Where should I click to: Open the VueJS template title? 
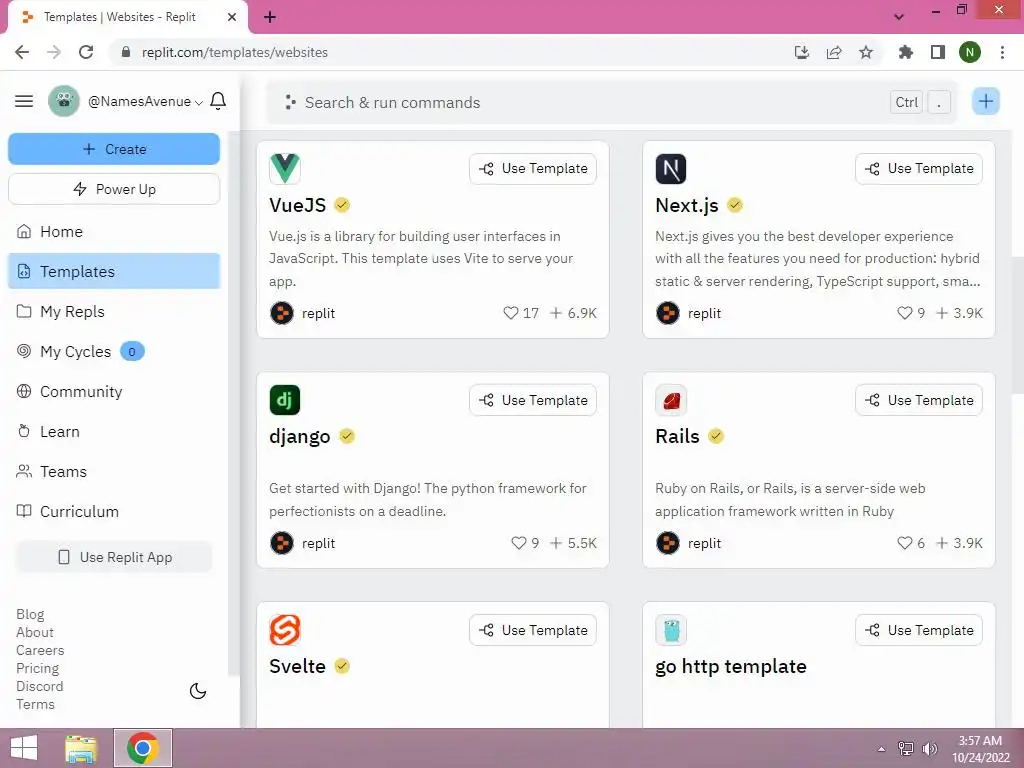tap(297, 205)
